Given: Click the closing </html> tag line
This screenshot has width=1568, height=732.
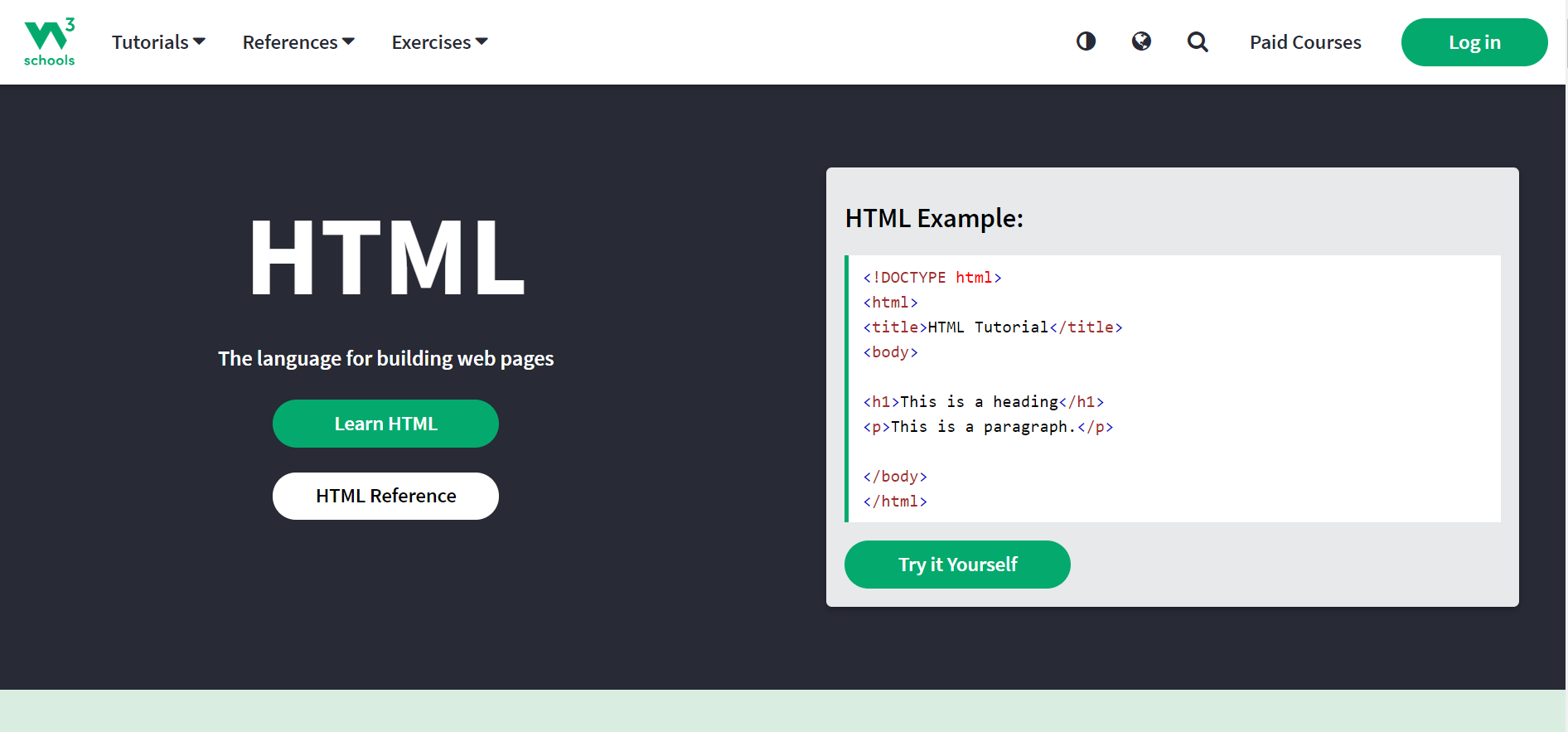Looking at the screenshot, I should pos(895,502).
